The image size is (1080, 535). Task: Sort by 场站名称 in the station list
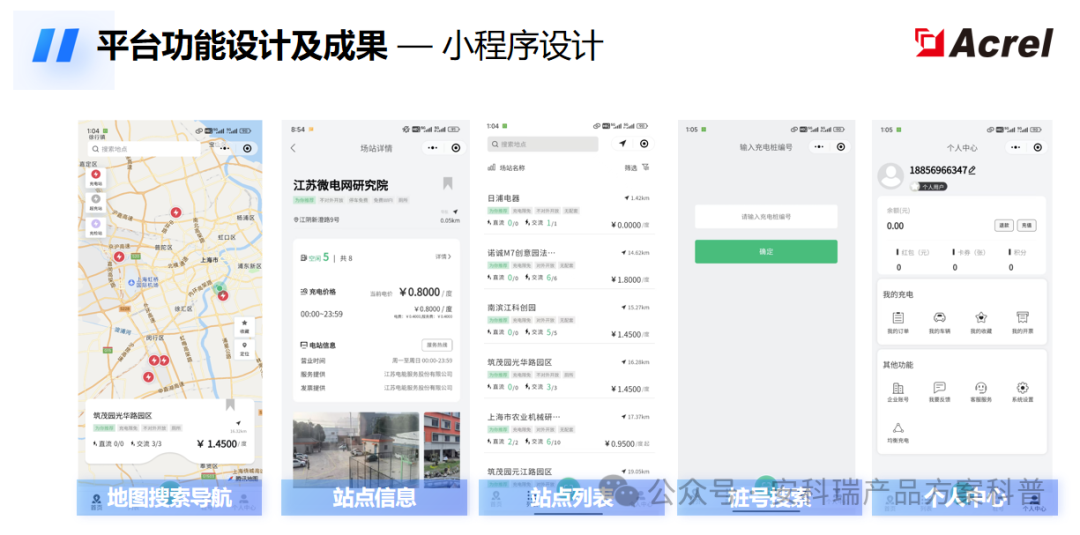(507, 167)
